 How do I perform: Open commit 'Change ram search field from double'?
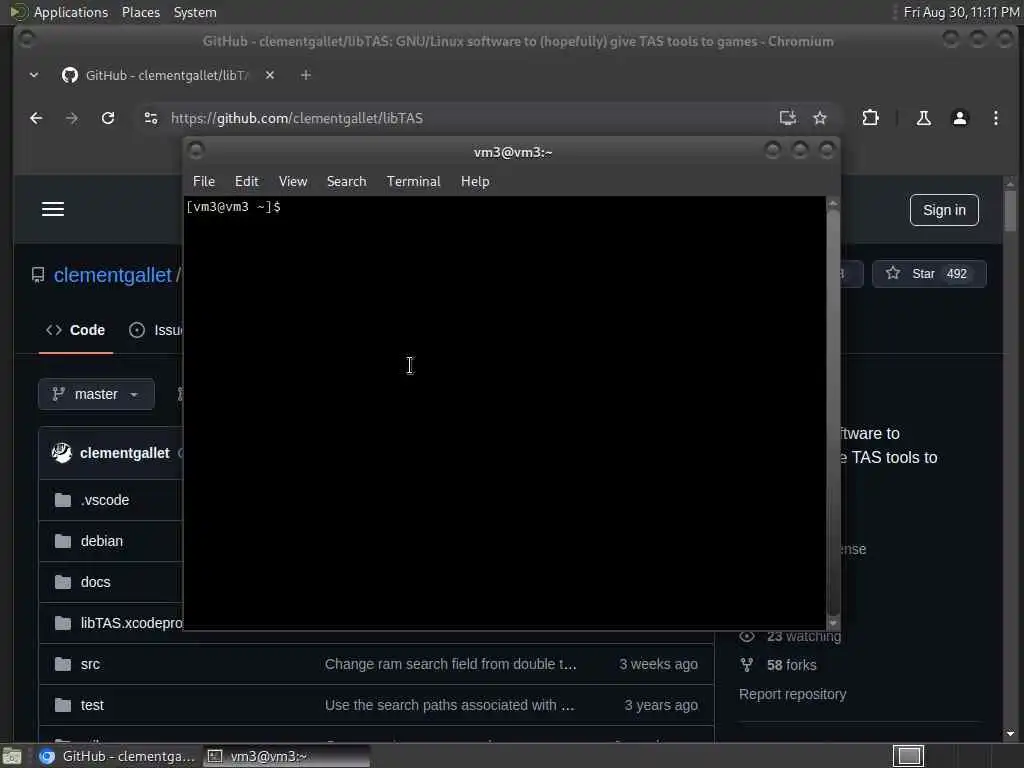(451, 664)
